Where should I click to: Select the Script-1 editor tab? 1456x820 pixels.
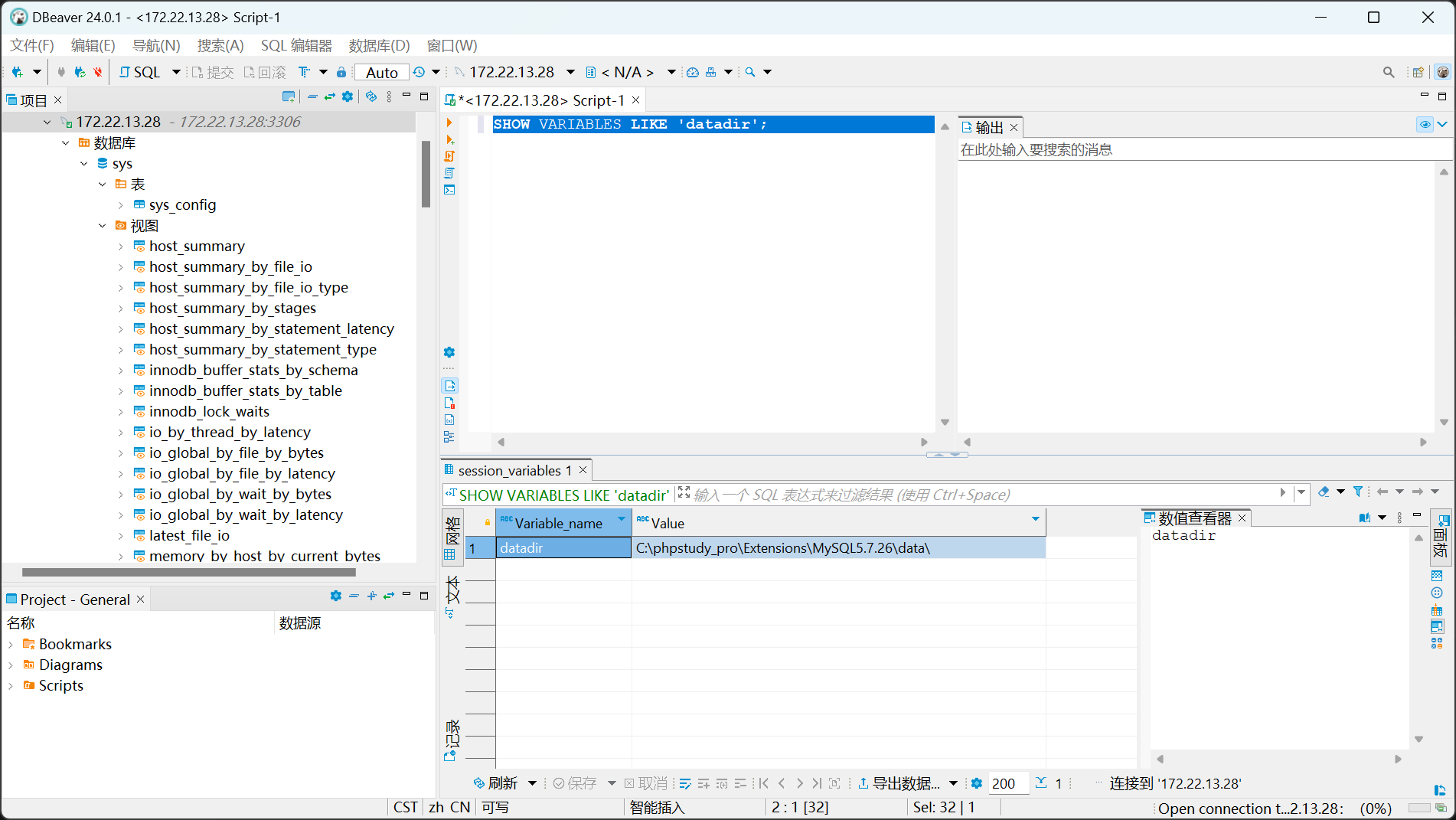[x=541, y=100]
